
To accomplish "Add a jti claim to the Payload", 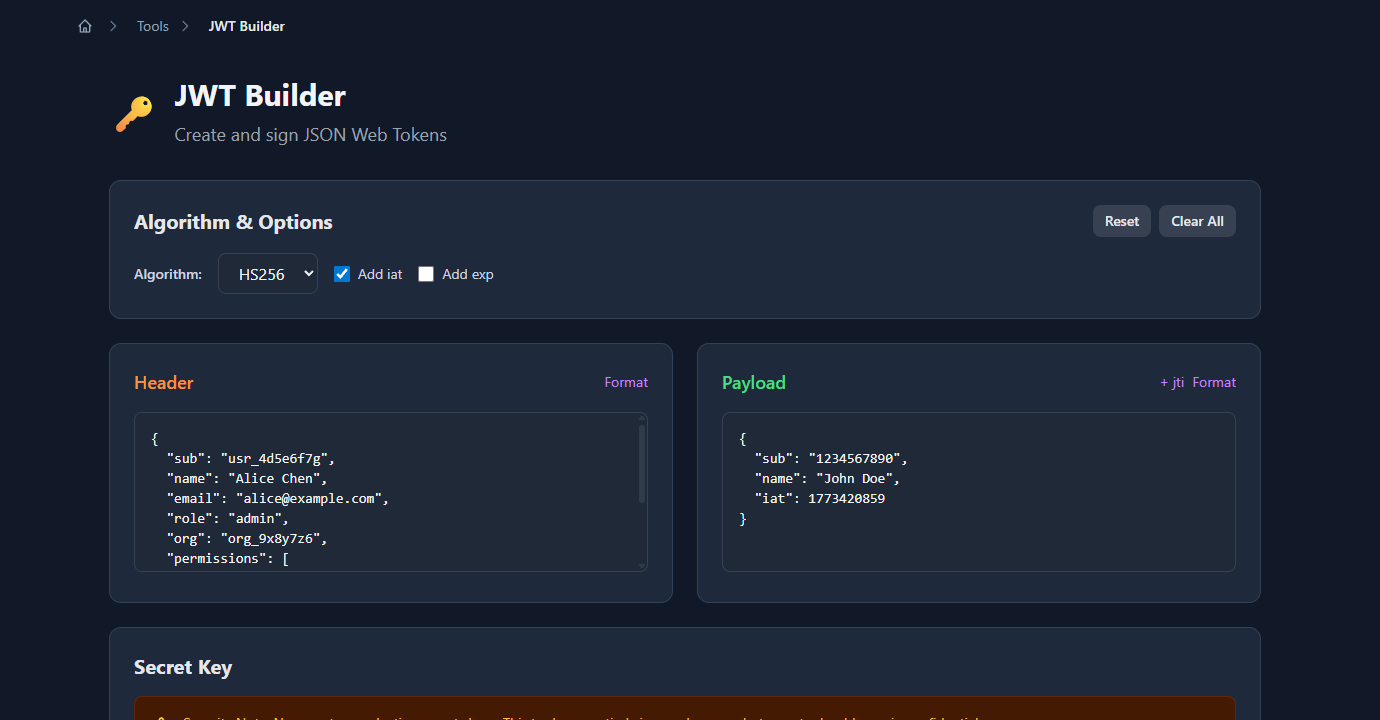I will pos(1172,382).
